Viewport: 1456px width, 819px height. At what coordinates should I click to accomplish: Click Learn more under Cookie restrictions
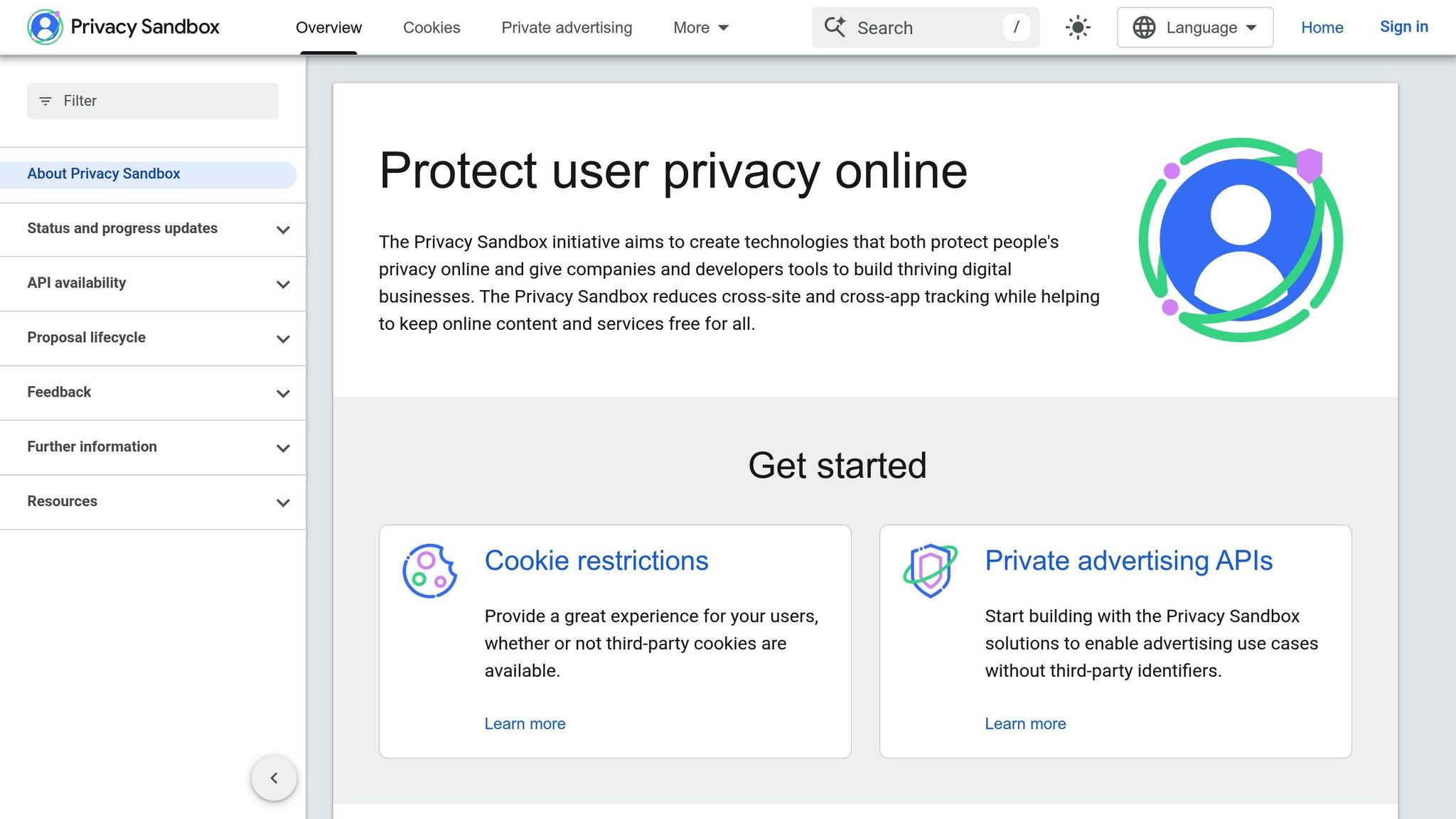[525, 724]
